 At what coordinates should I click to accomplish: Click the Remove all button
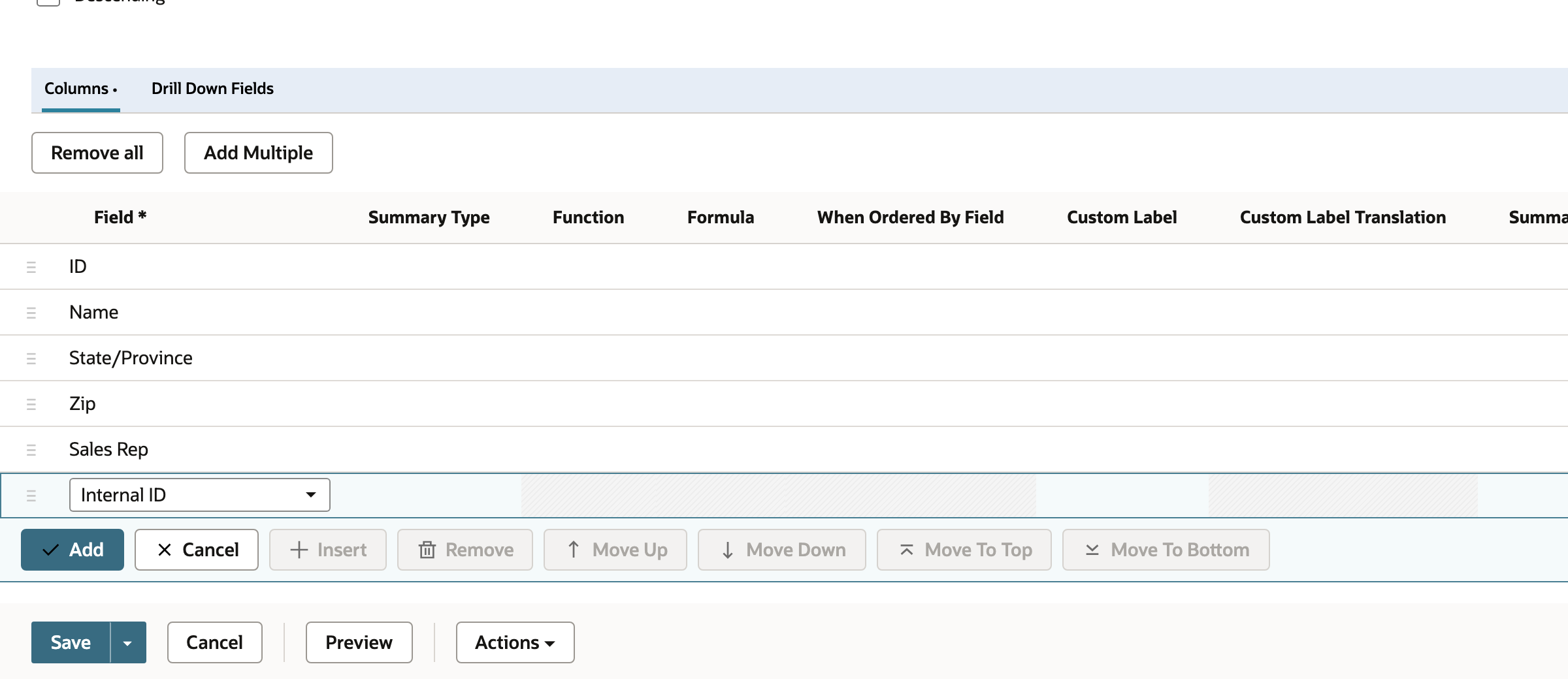(97, 153)
